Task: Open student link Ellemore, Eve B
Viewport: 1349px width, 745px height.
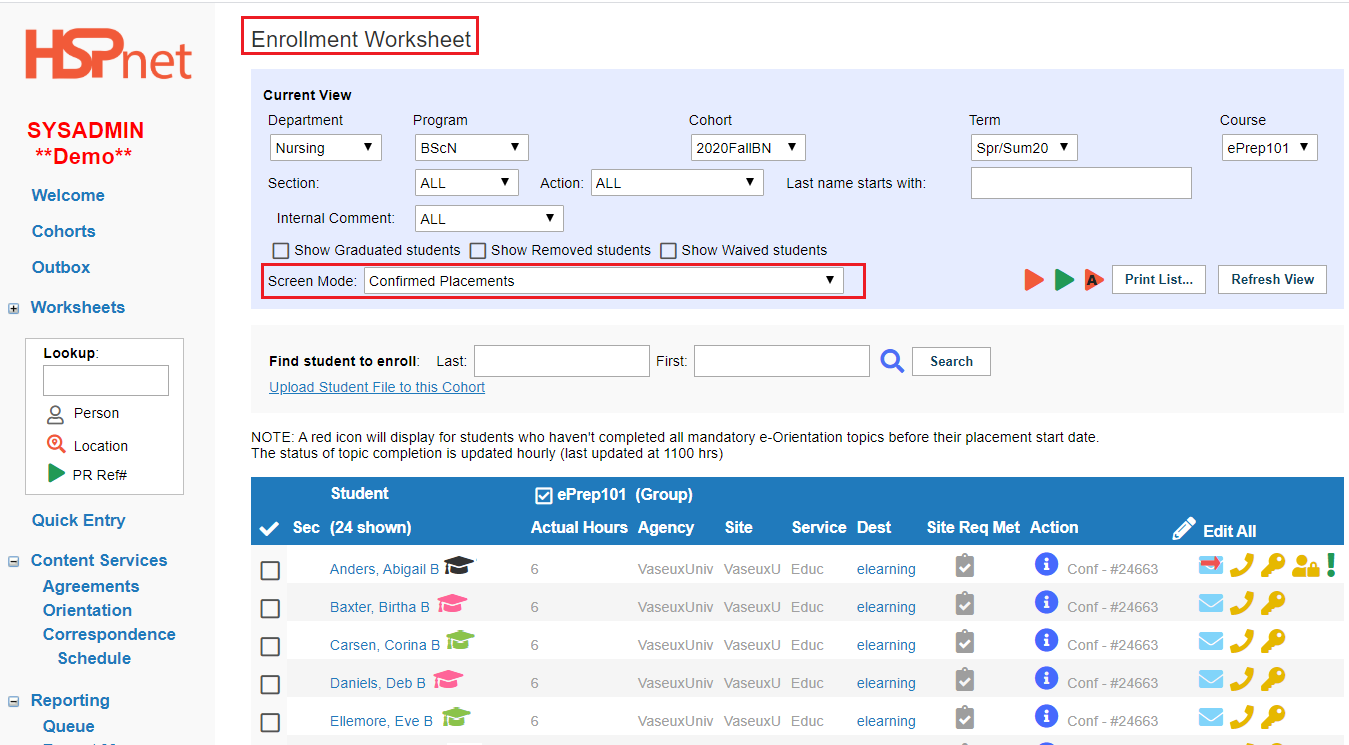Action: [381, 721]
